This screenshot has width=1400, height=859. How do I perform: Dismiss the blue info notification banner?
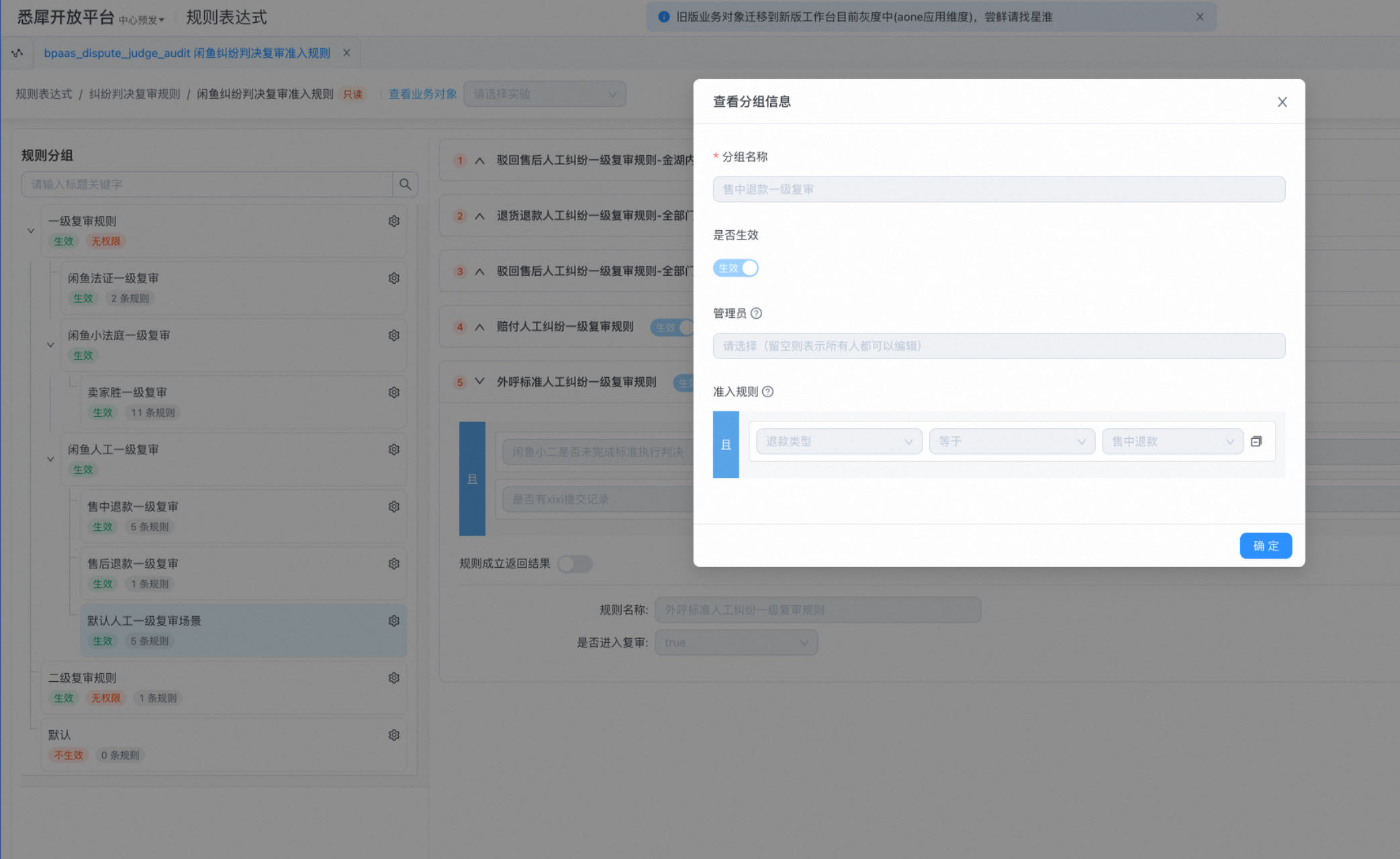1200,17
